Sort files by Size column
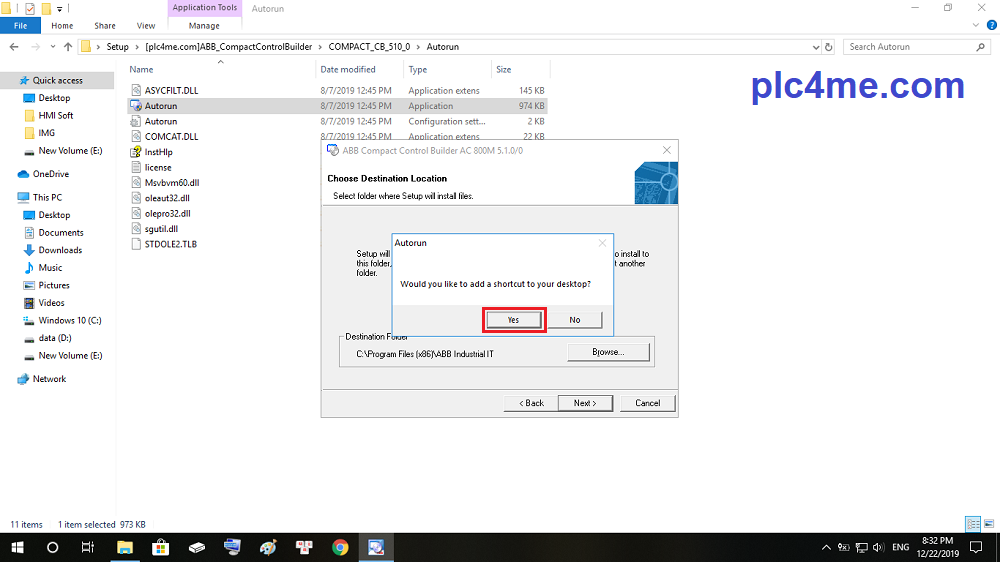Screen dimensions: 1000x562 click(504, 69)
